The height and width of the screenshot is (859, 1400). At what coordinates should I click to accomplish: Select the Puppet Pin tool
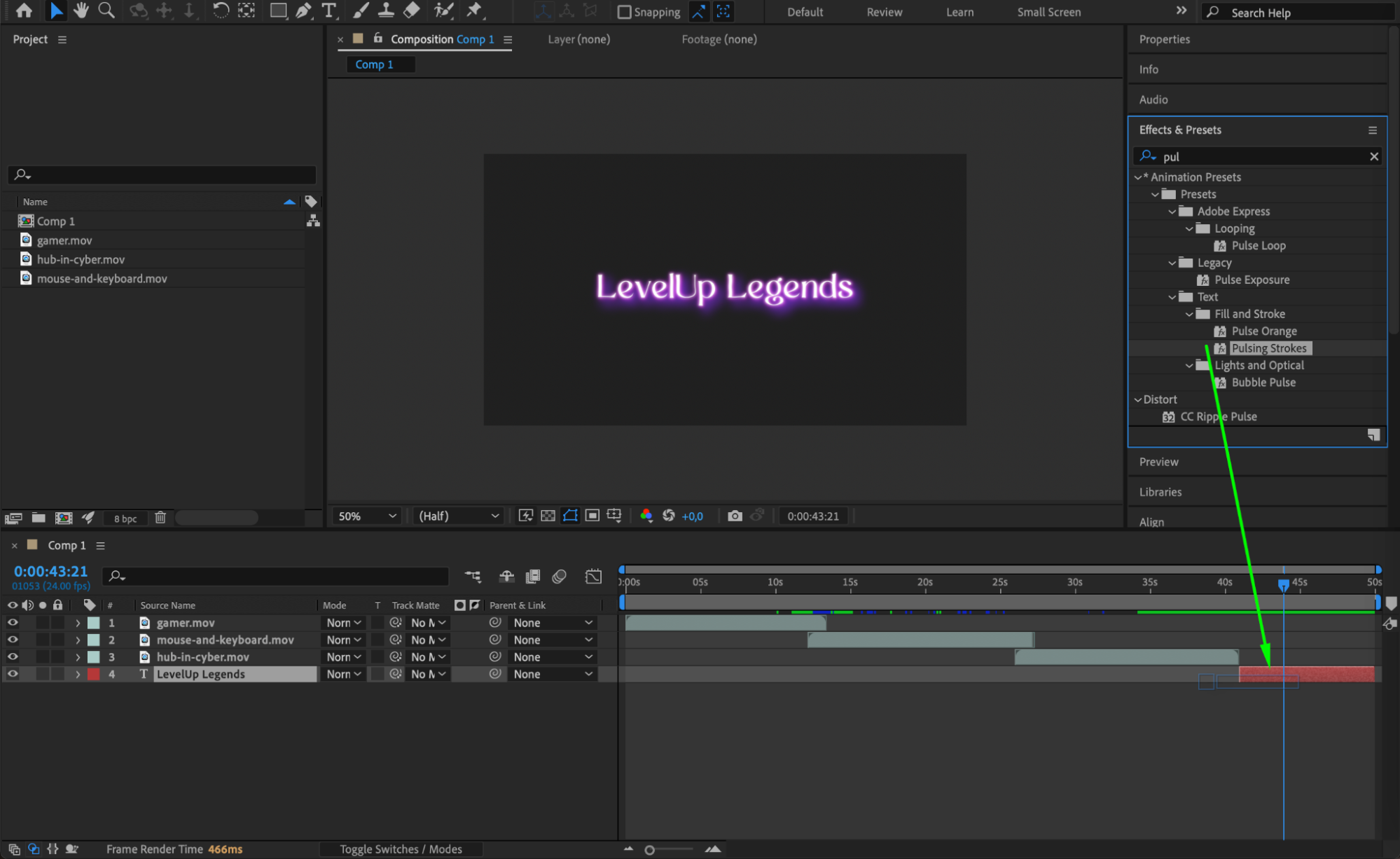[x=474, y=11]
